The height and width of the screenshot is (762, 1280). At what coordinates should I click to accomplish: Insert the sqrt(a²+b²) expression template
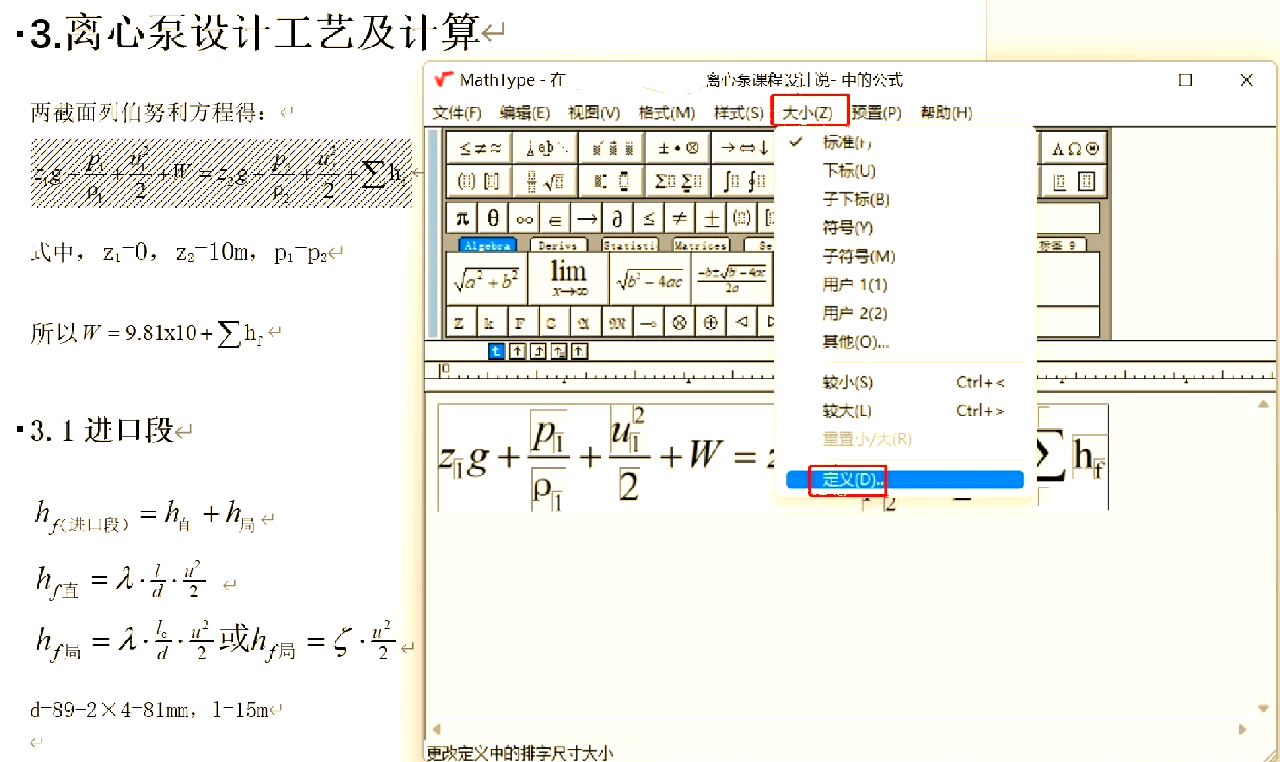coord(486,280)
